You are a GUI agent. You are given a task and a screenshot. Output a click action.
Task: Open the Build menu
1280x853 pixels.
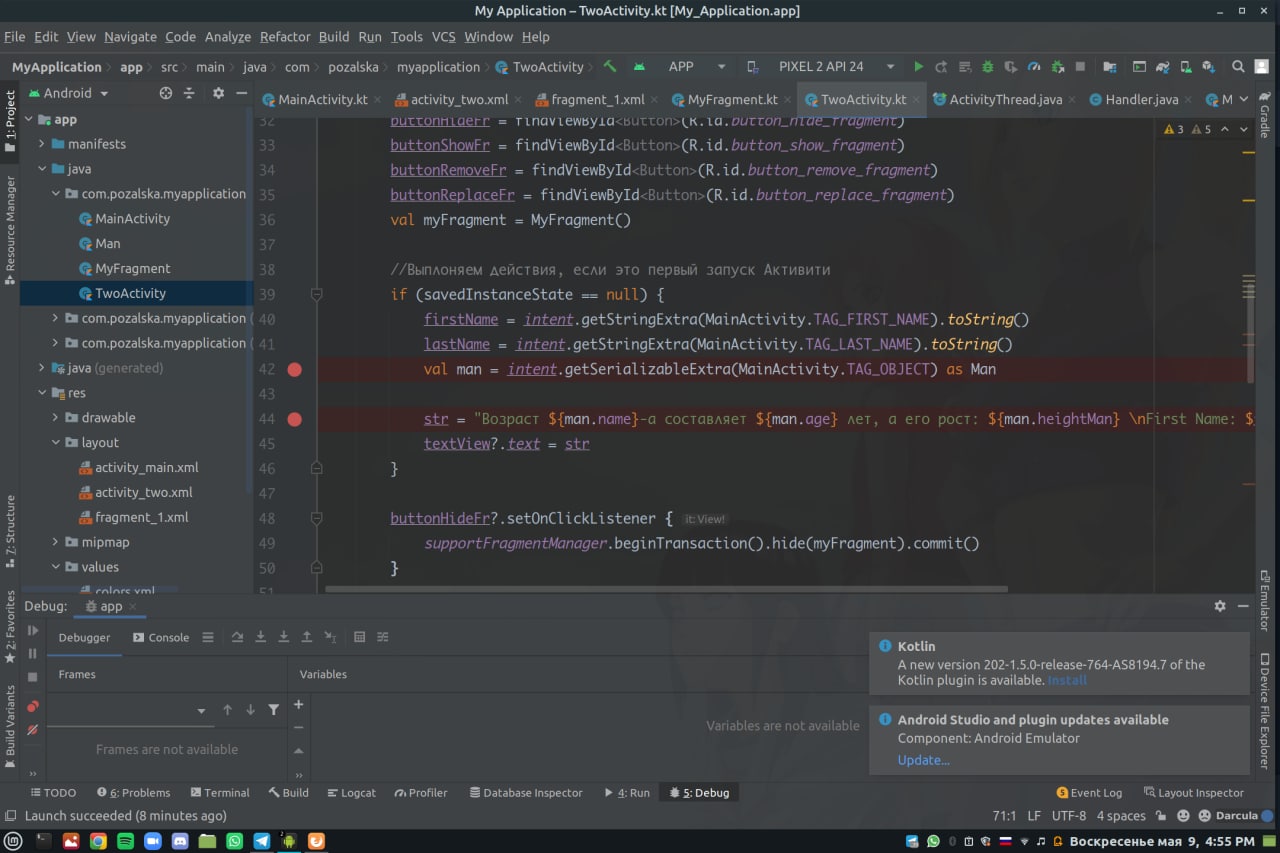(x=334, y=37)
